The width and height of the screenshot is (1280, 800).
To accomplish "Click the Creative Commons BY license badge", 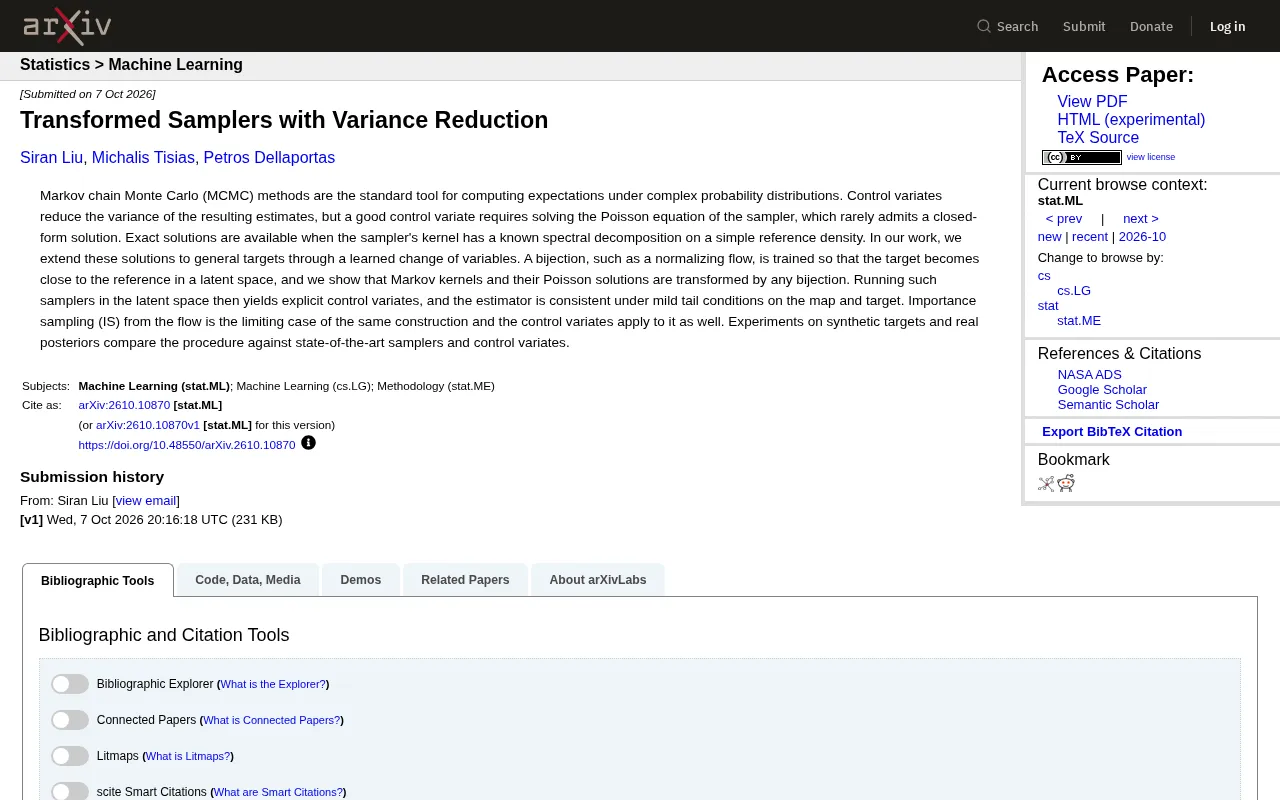I will [x=1081, y=157].
